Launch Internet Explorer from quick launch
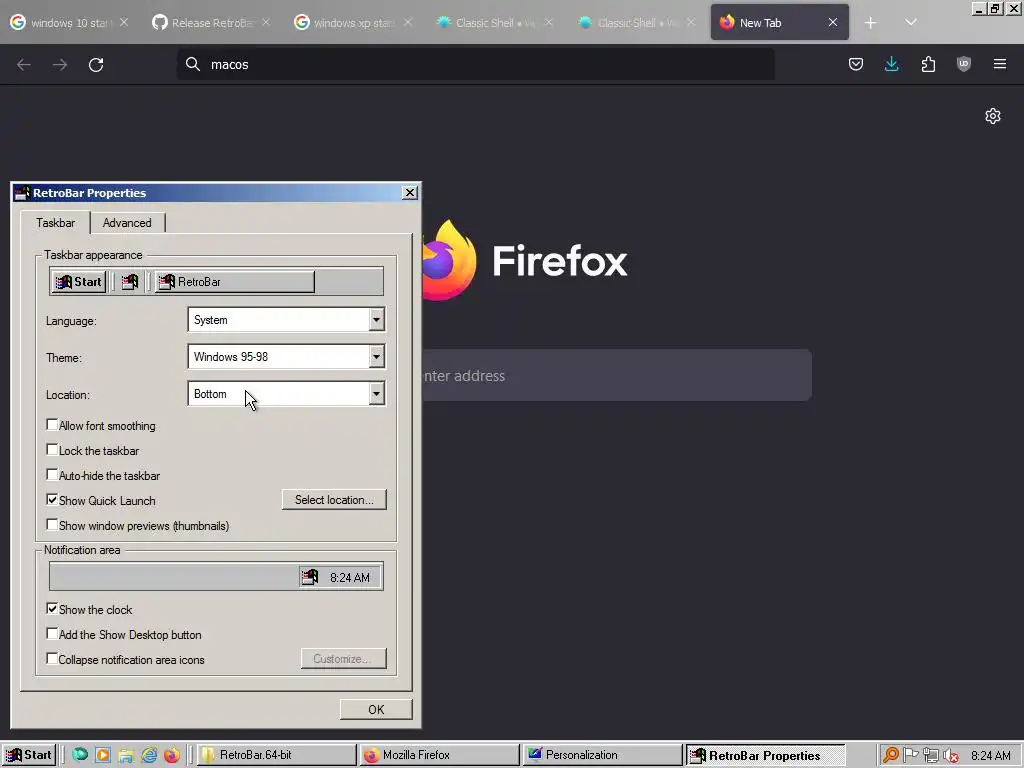The height and width of the screenshot is (768, 1024). click(149, 755)
